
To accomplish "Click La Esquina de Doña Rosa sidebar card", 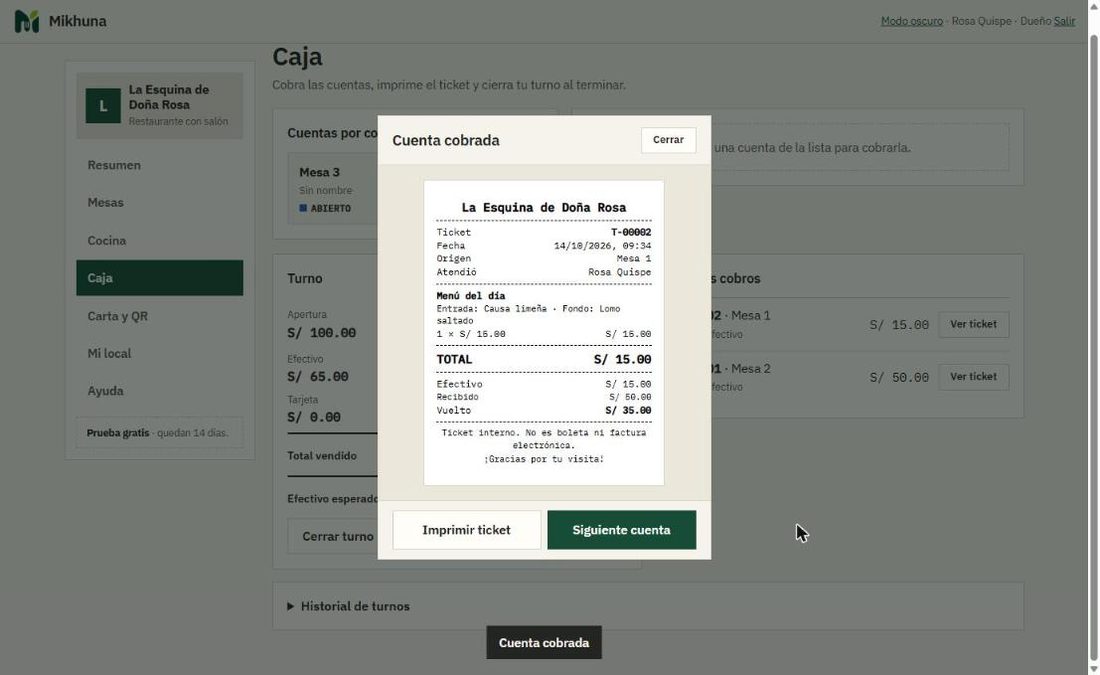I will [x=159, y=106].
